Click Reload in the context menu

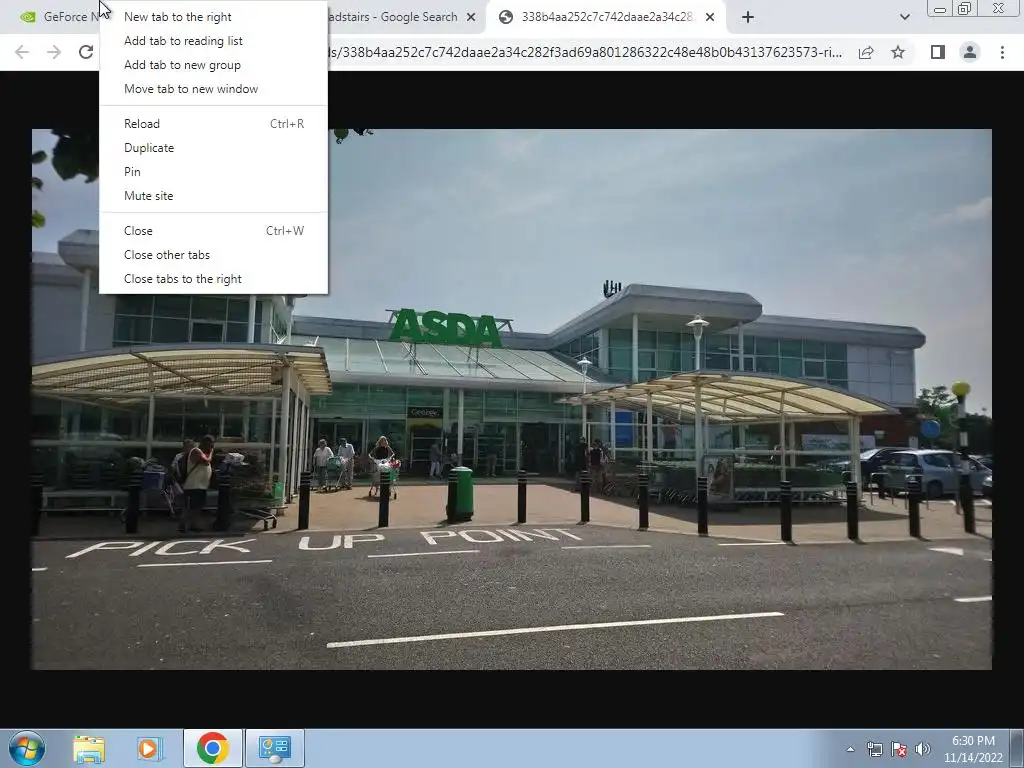click(x=213, y=123)
